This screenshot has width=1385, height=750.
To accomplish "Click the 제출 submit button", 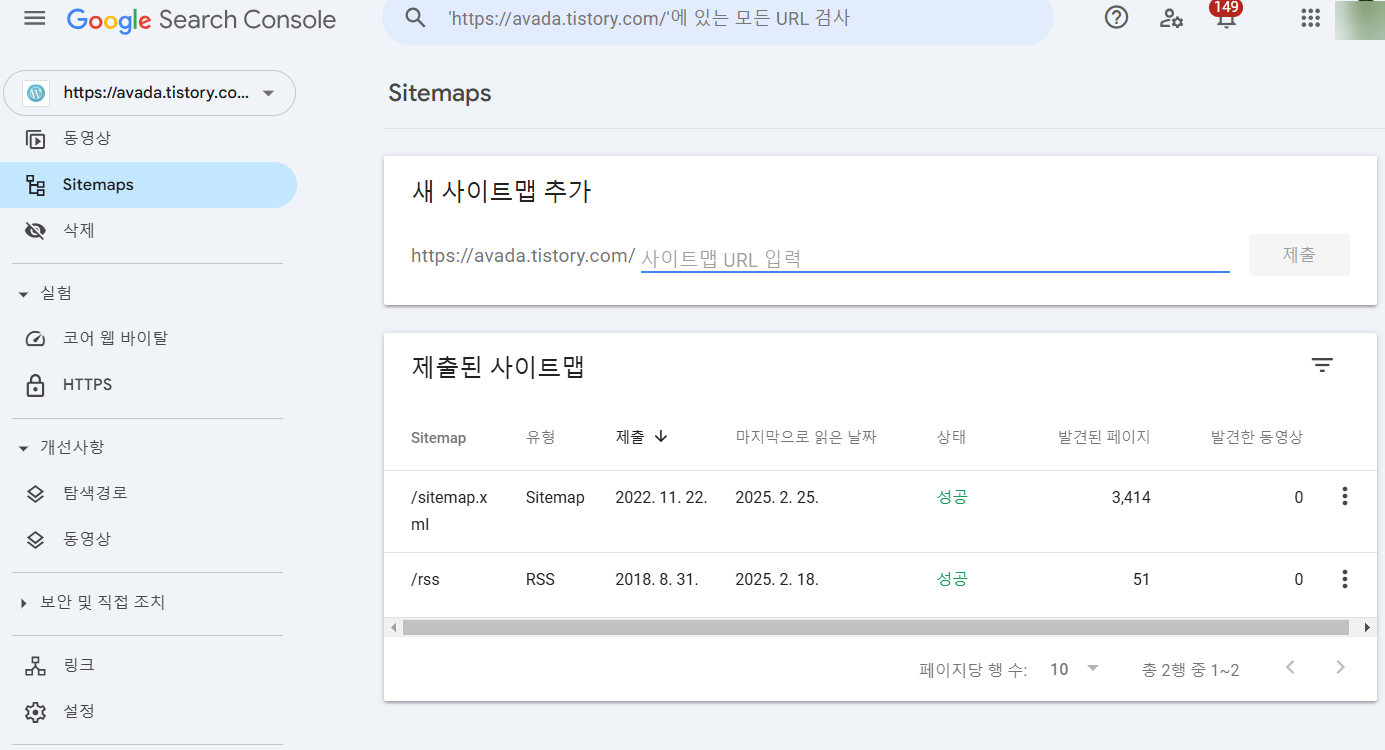I will [x=1299, y=255].
